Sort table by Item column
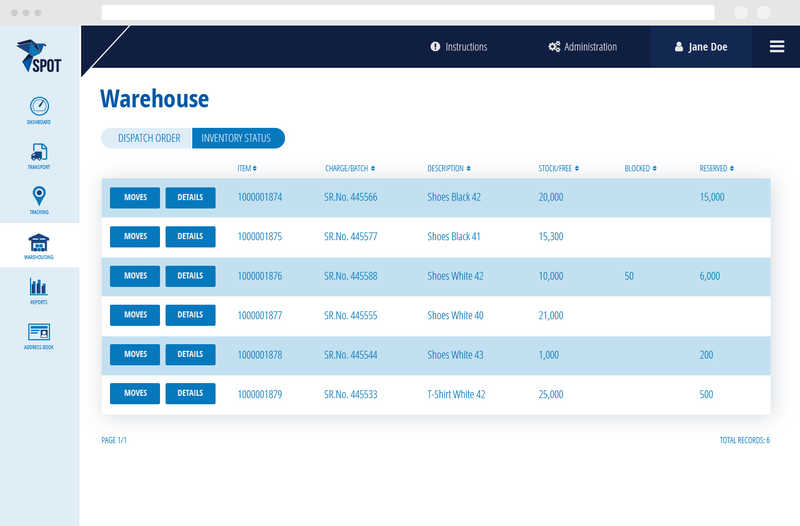This screenshot has height=526, width=800. pyautogui.click(x=247, y=168)
